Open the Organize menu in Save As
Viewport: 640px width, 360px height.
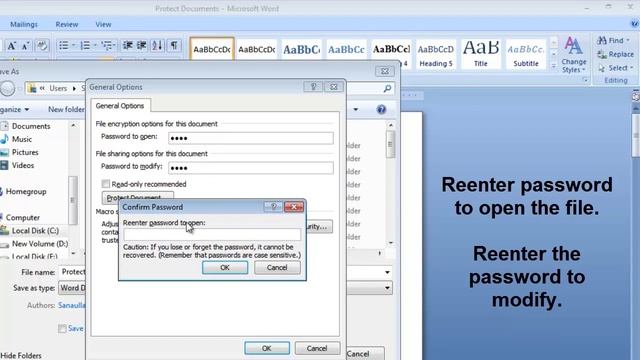14,109
